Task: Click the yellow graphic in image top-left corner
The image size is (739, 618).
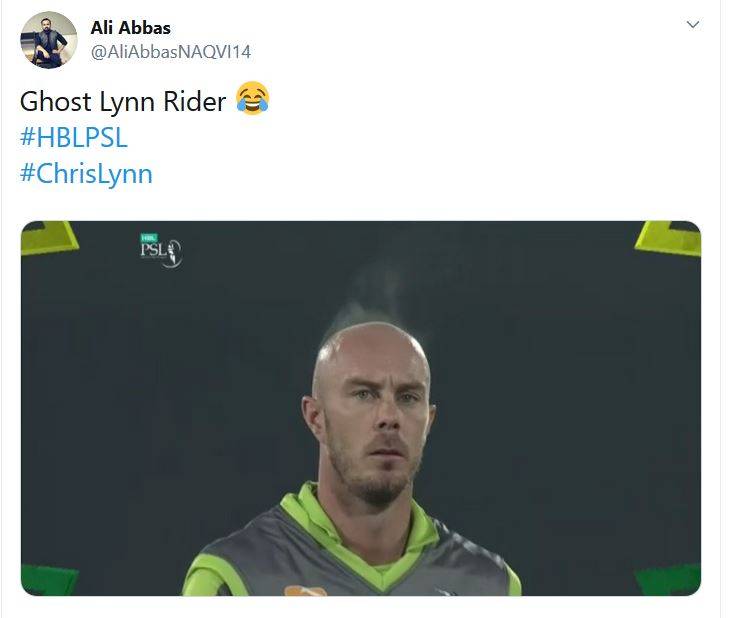Action: [x=49, y=238]
